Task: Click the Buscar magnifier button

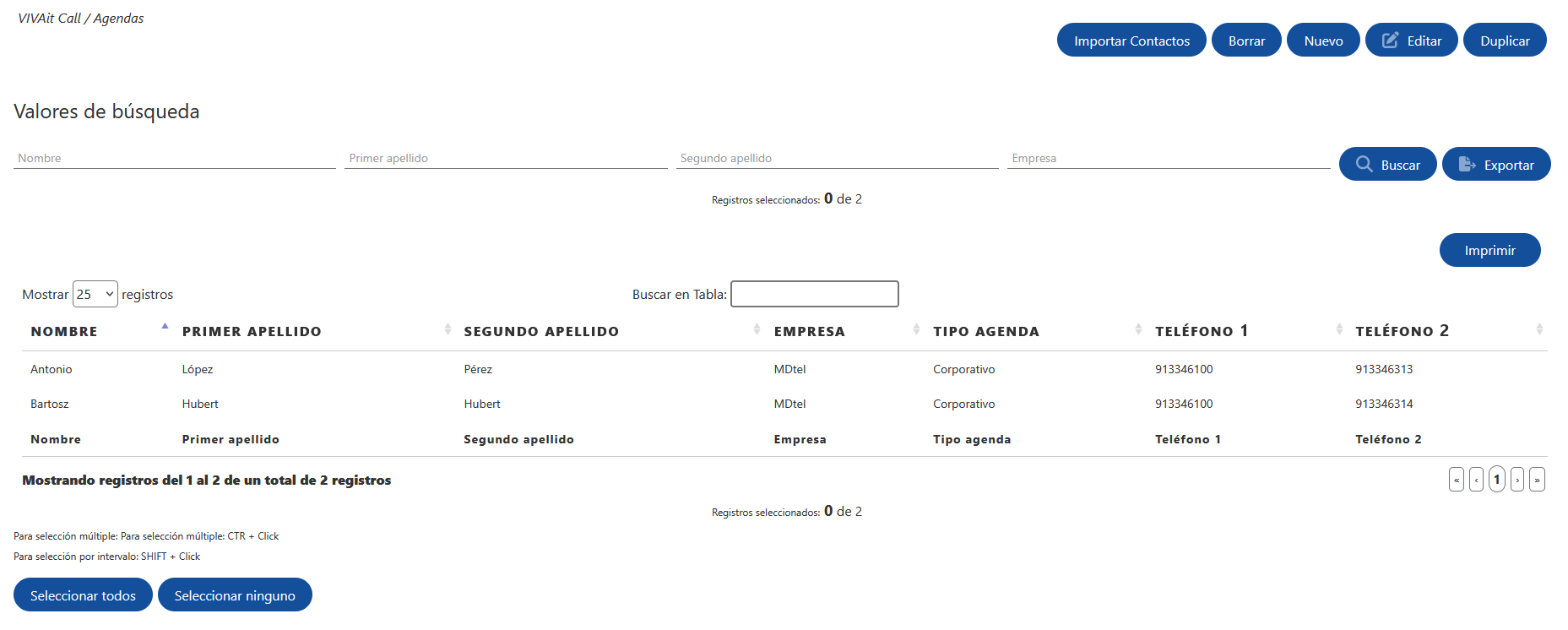Action: (1387, 164)
